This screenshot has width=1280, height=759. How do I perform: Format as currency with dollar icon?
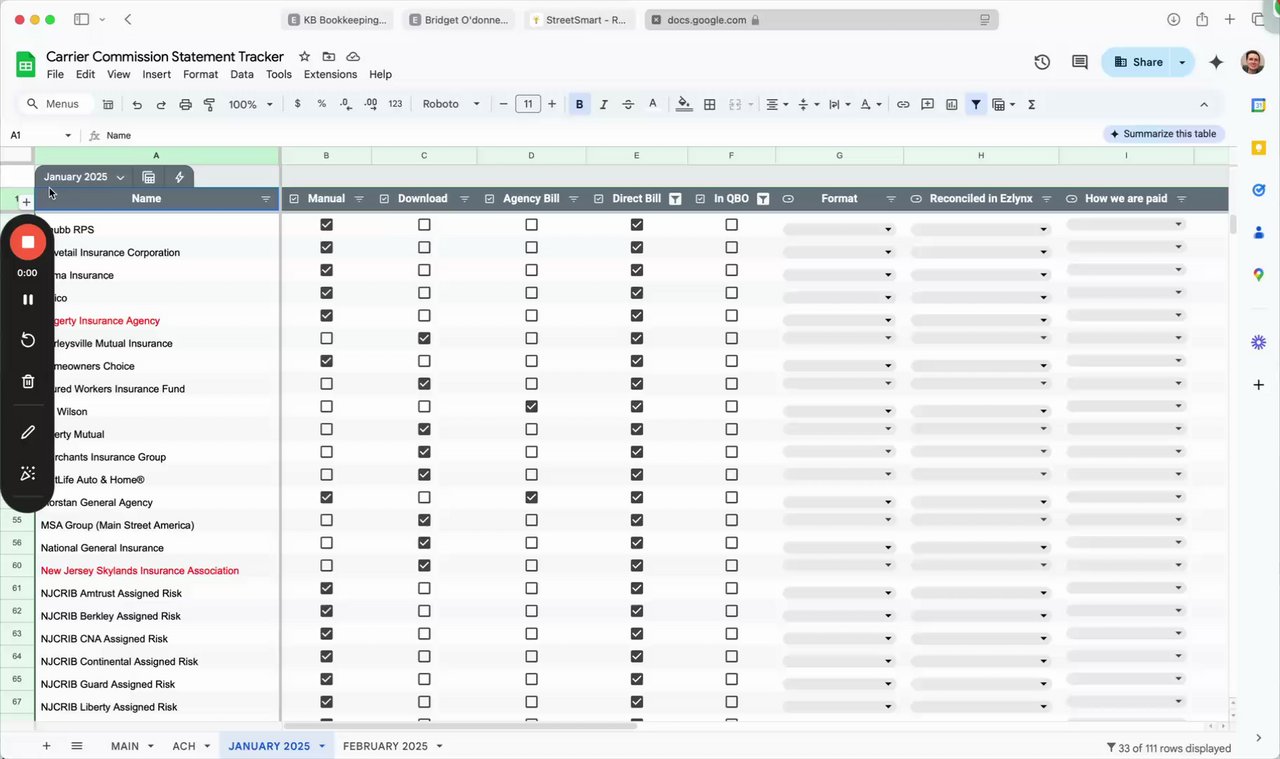(297, 104)
